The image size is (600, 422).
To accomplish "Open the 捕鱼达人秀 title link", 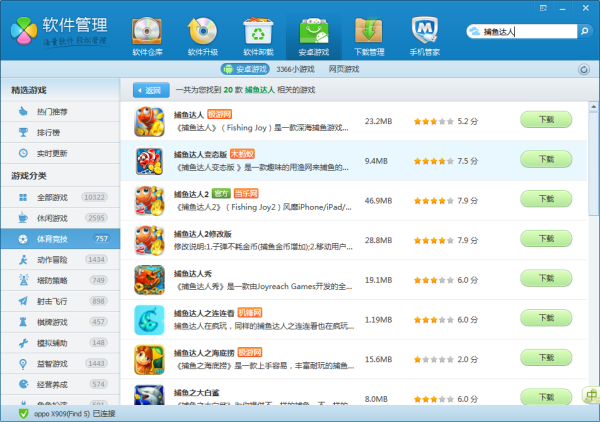I will click(x=192, y=274).
